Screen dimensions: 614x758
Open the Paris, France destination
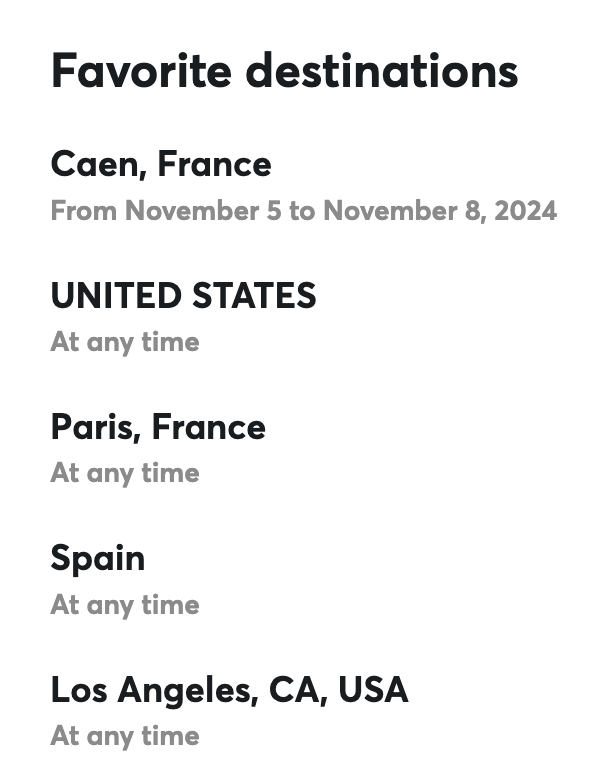158,427
